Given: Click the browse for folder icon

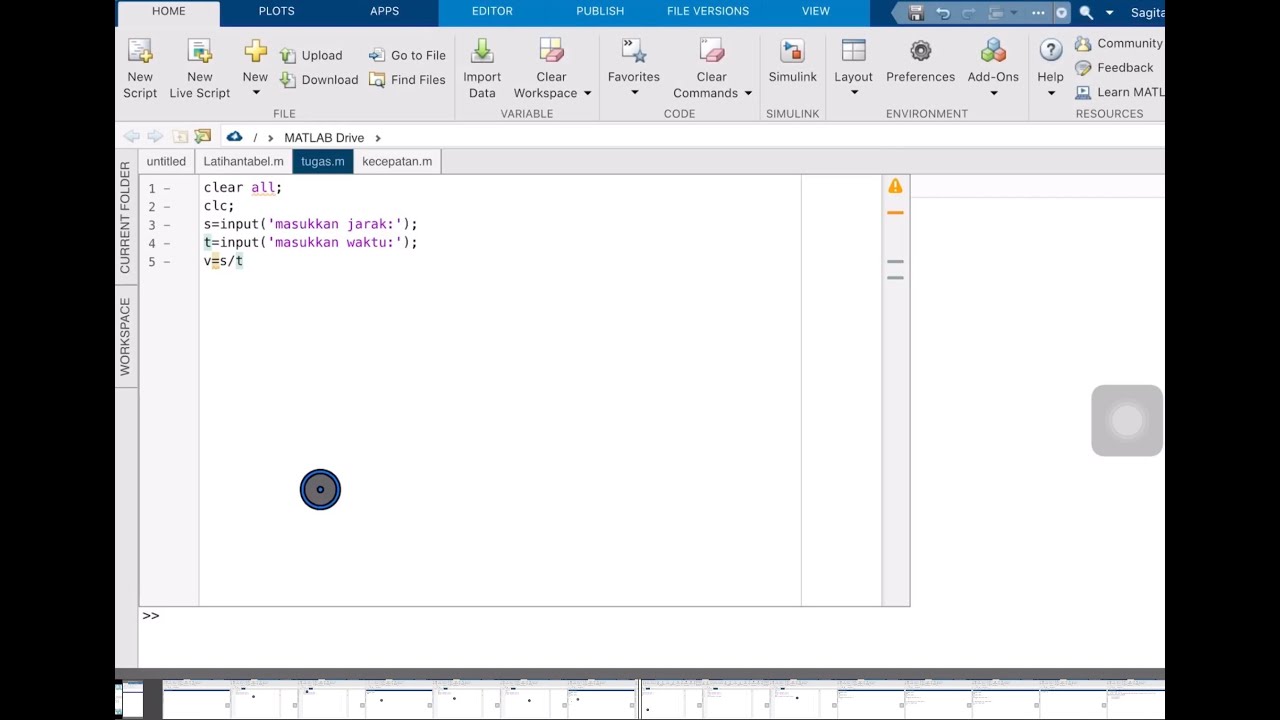Looking at the screenshot, I should [x=203, y=137].
